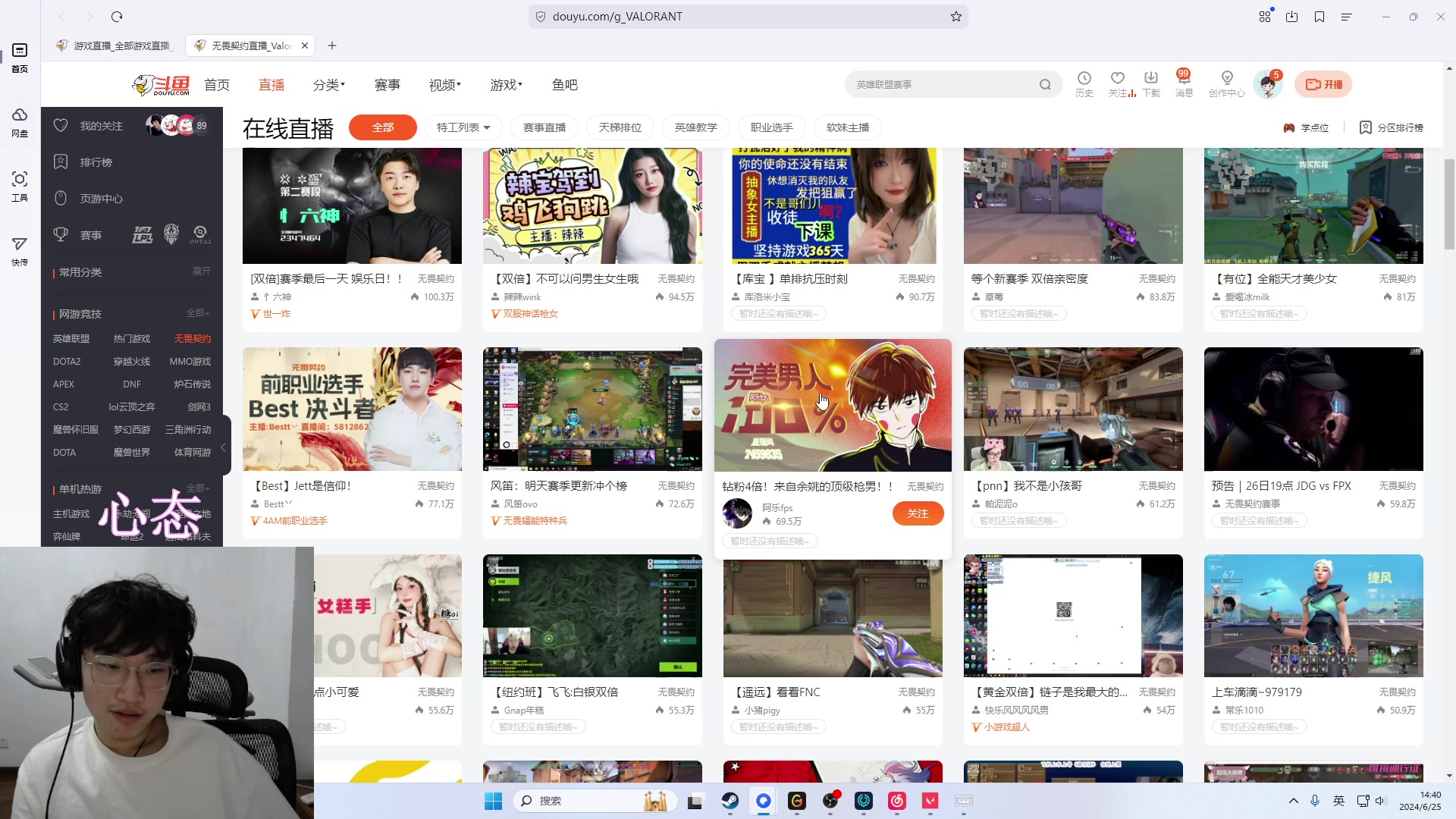Open 我的关注 in sidebar
Viewport: 1456px width, 819px height.
pos(102,126)
